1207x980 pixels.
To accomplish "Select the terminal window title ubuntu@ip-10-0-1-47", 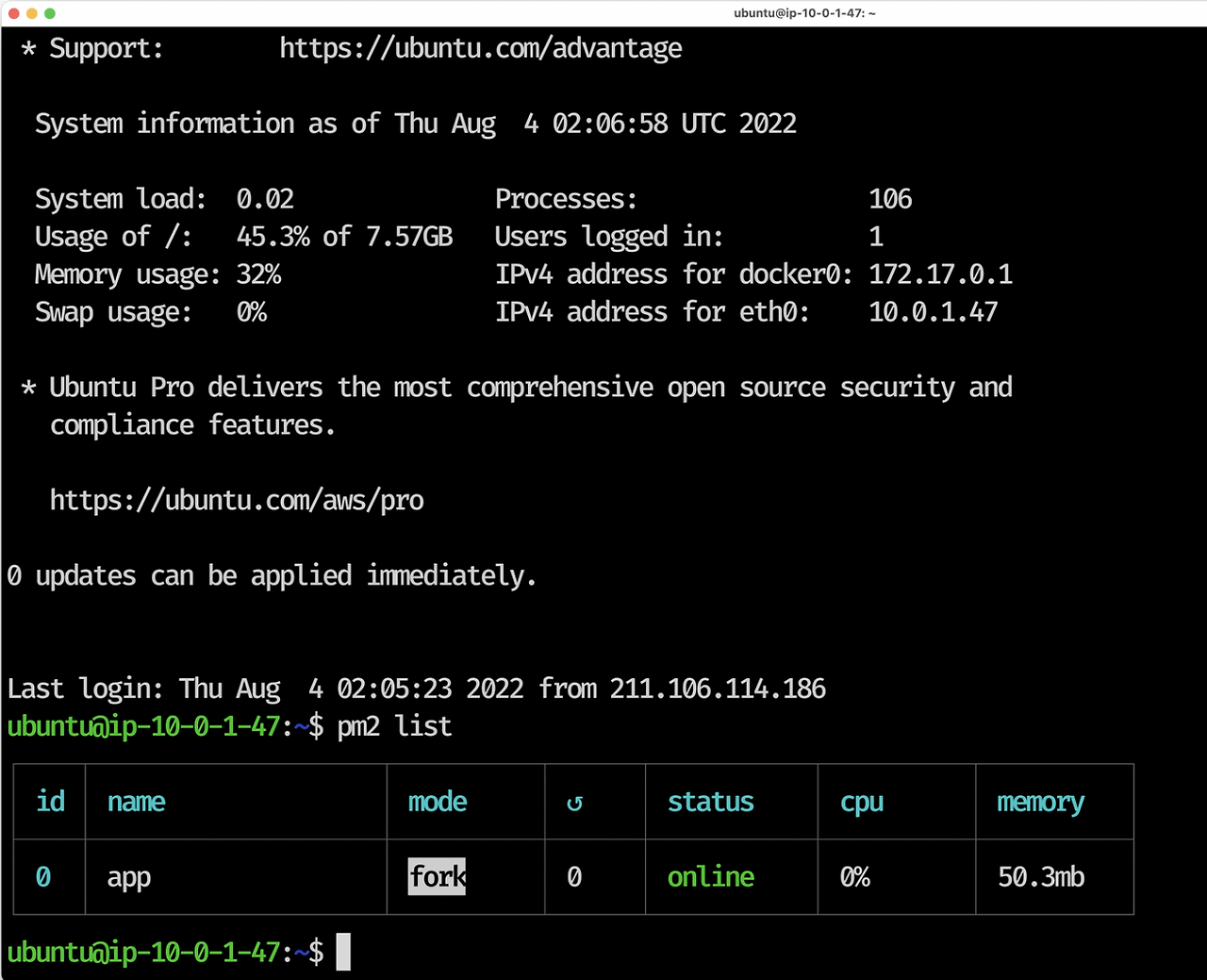I will 804,13.
